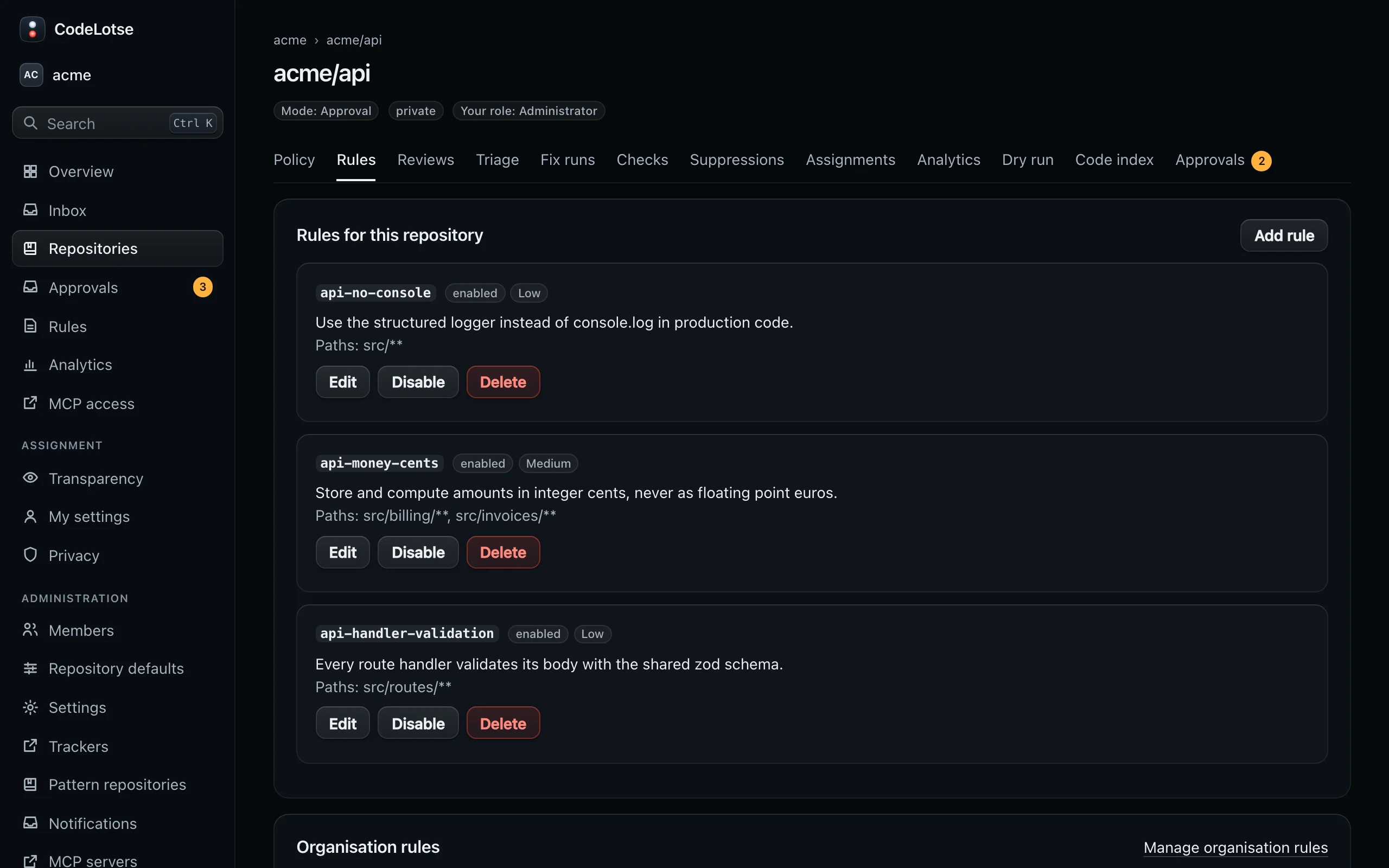Click the search magnifier icon
Screen dimensions: 1389x868
pos(30,123)
